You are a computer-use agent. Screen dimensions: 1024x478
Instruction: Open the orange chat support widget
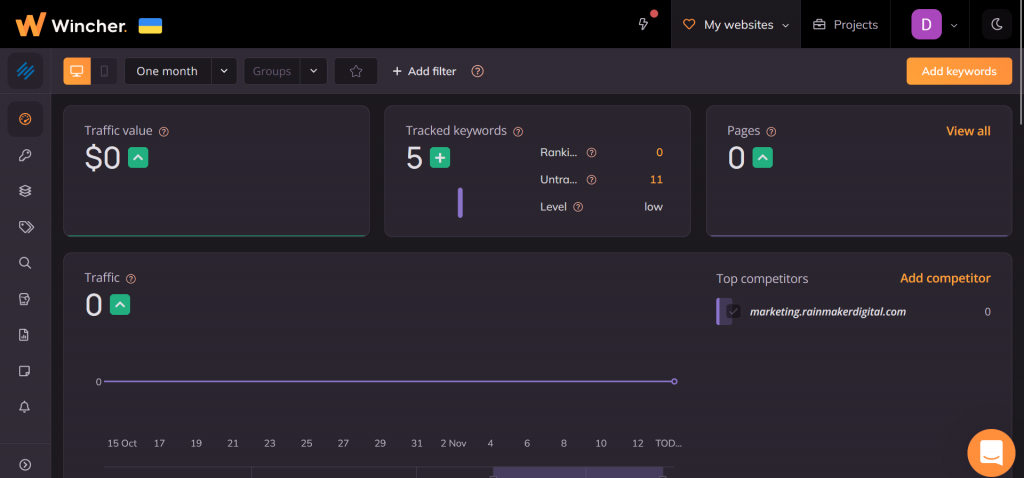coord(990,452)
